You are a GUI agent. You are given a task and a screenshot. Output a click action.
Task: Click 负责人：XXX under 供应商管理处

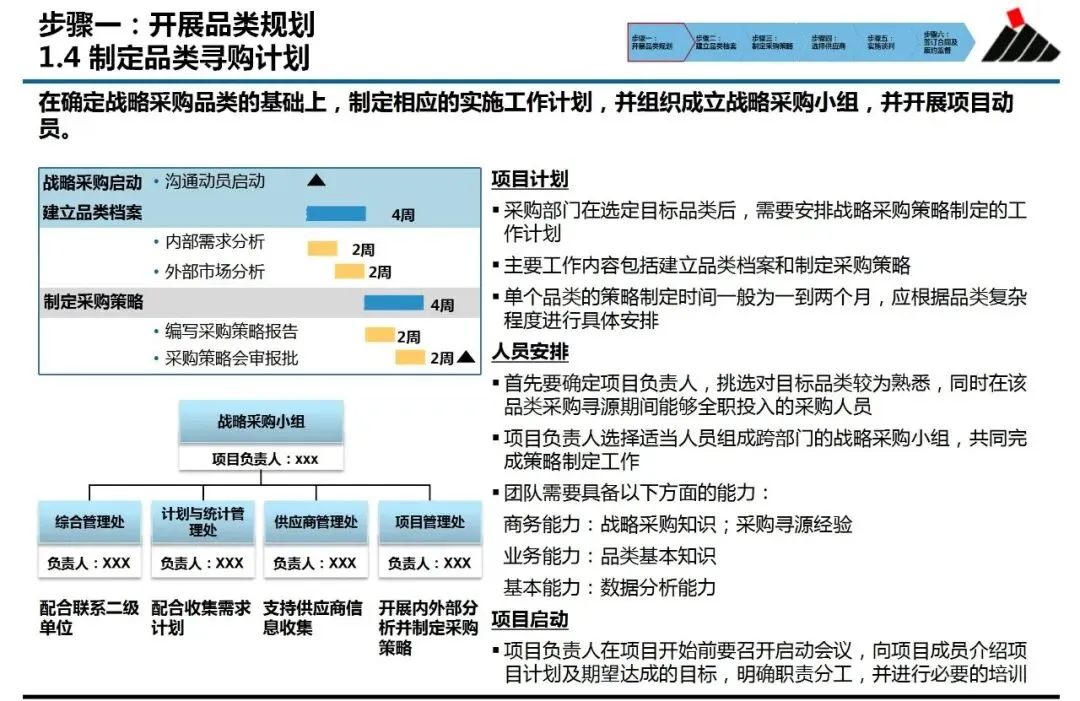pos(315,563)
